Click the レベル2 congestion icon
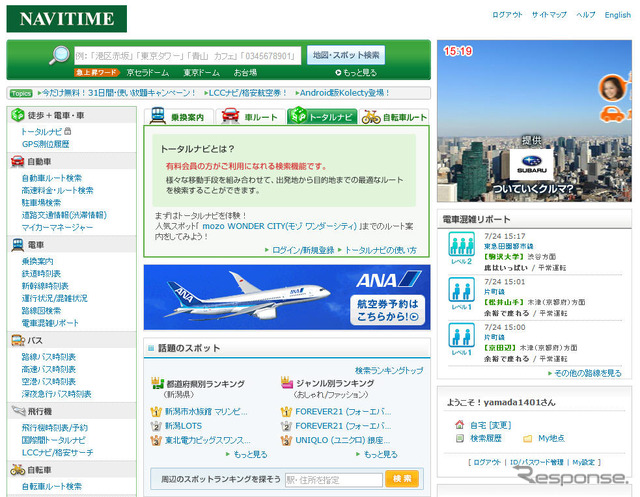The height and width of the screenshot is (497, 640). pos(460,248)
